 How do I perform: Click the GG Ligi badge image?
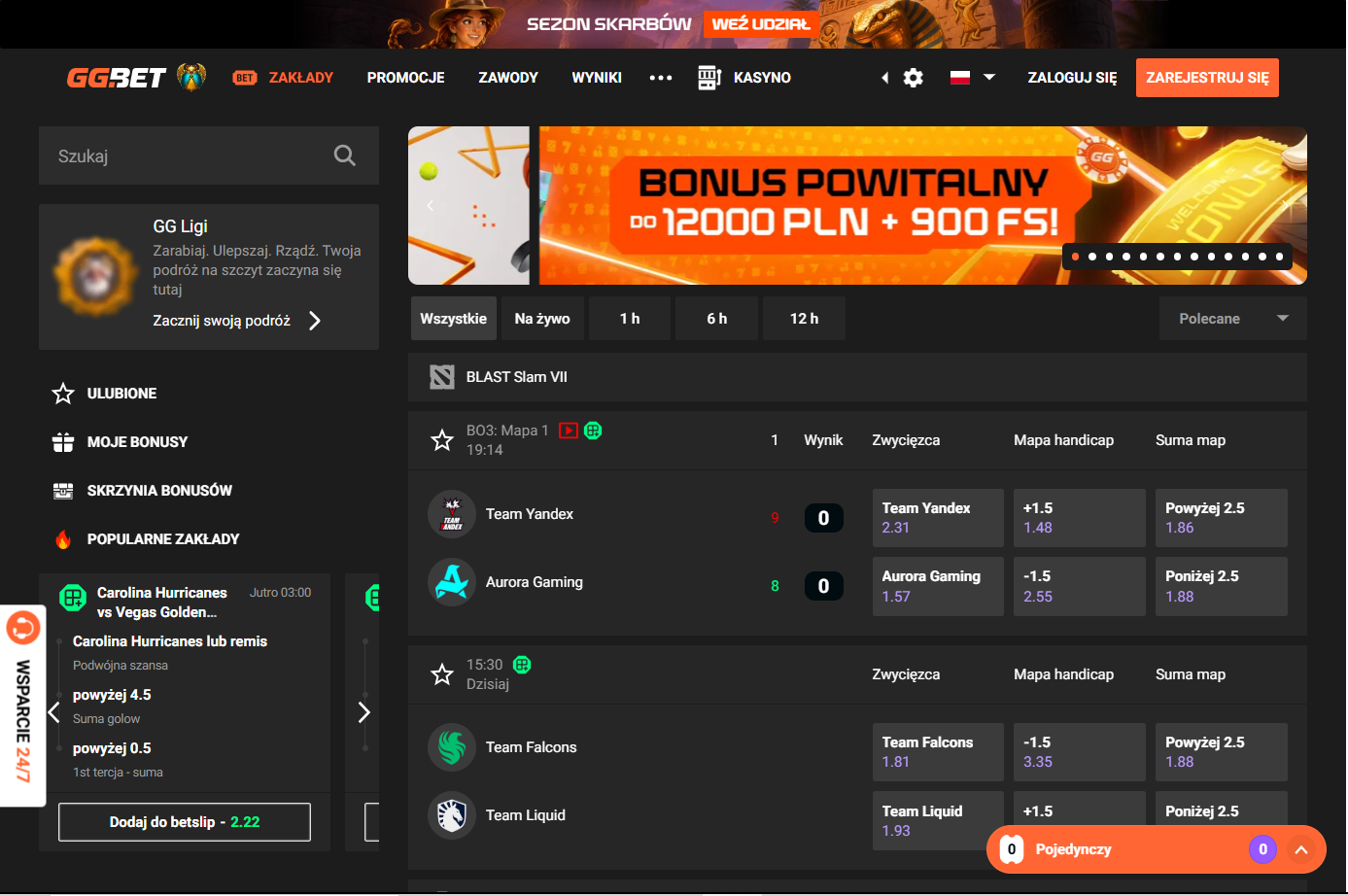click(x=94, y=275)
